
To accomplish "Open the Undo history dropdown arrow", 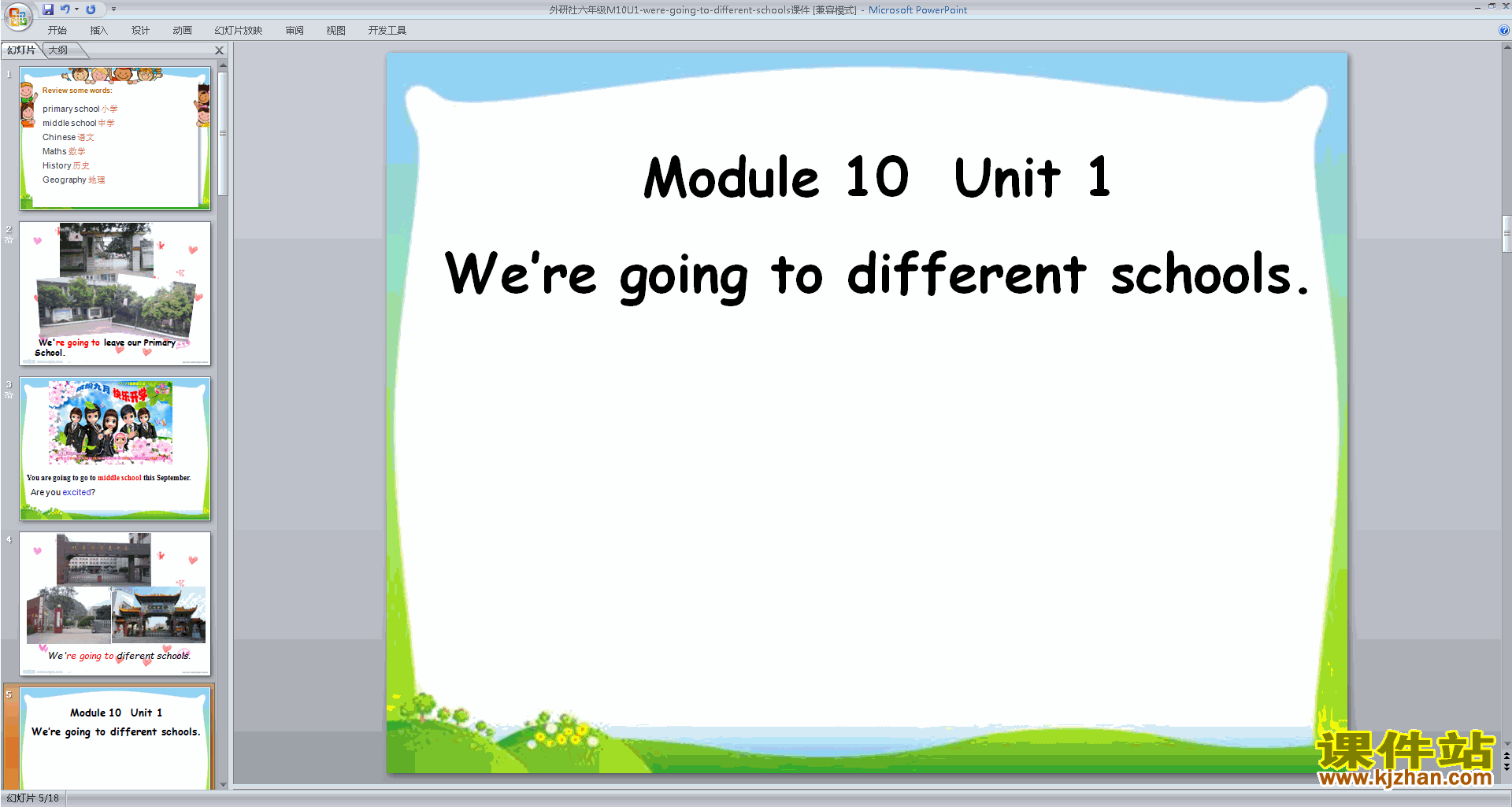I will click(x=76, y=9).
